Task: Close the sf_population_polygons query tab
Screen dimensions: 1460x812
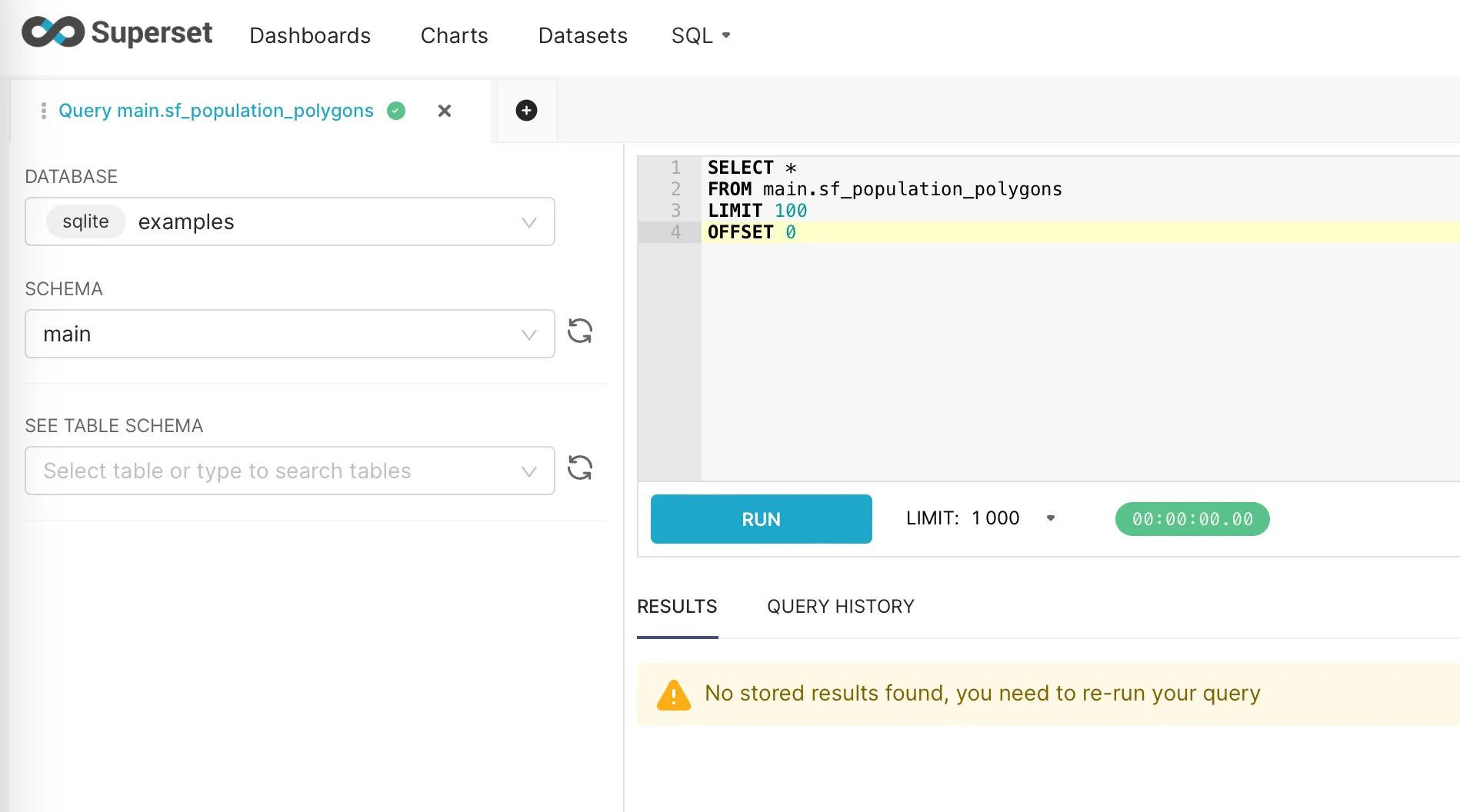Action: [x=444, y=111]
